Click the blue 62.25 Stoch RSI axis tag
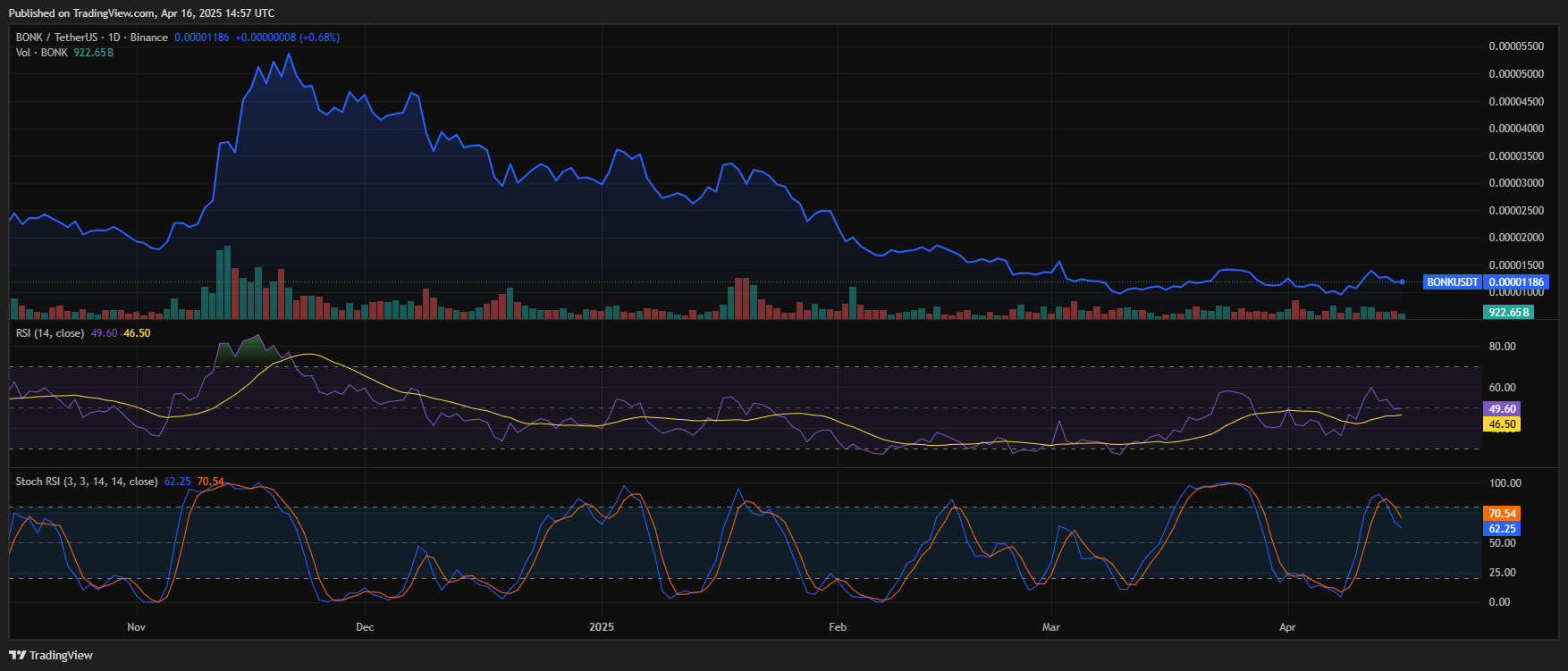This screenshot has width=1568, height=671. point(1502,529)
